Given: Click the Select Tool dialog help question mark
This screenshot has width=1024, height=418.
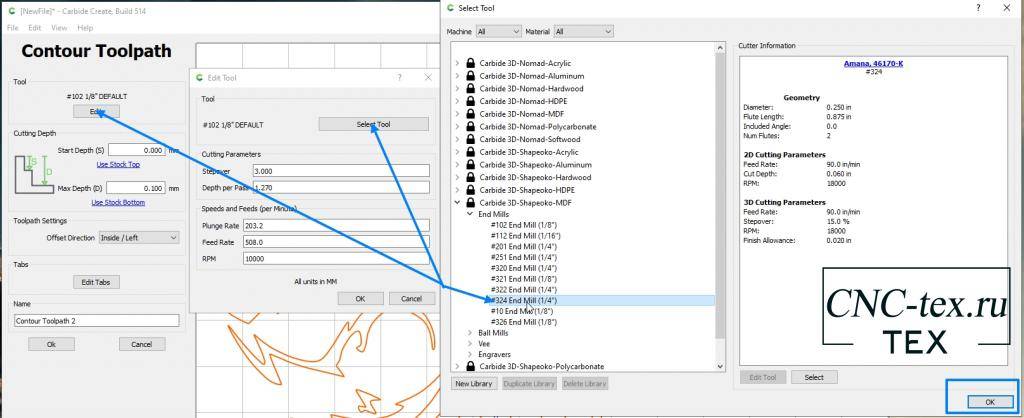Looking at the screenshot, I should (977, 8).
